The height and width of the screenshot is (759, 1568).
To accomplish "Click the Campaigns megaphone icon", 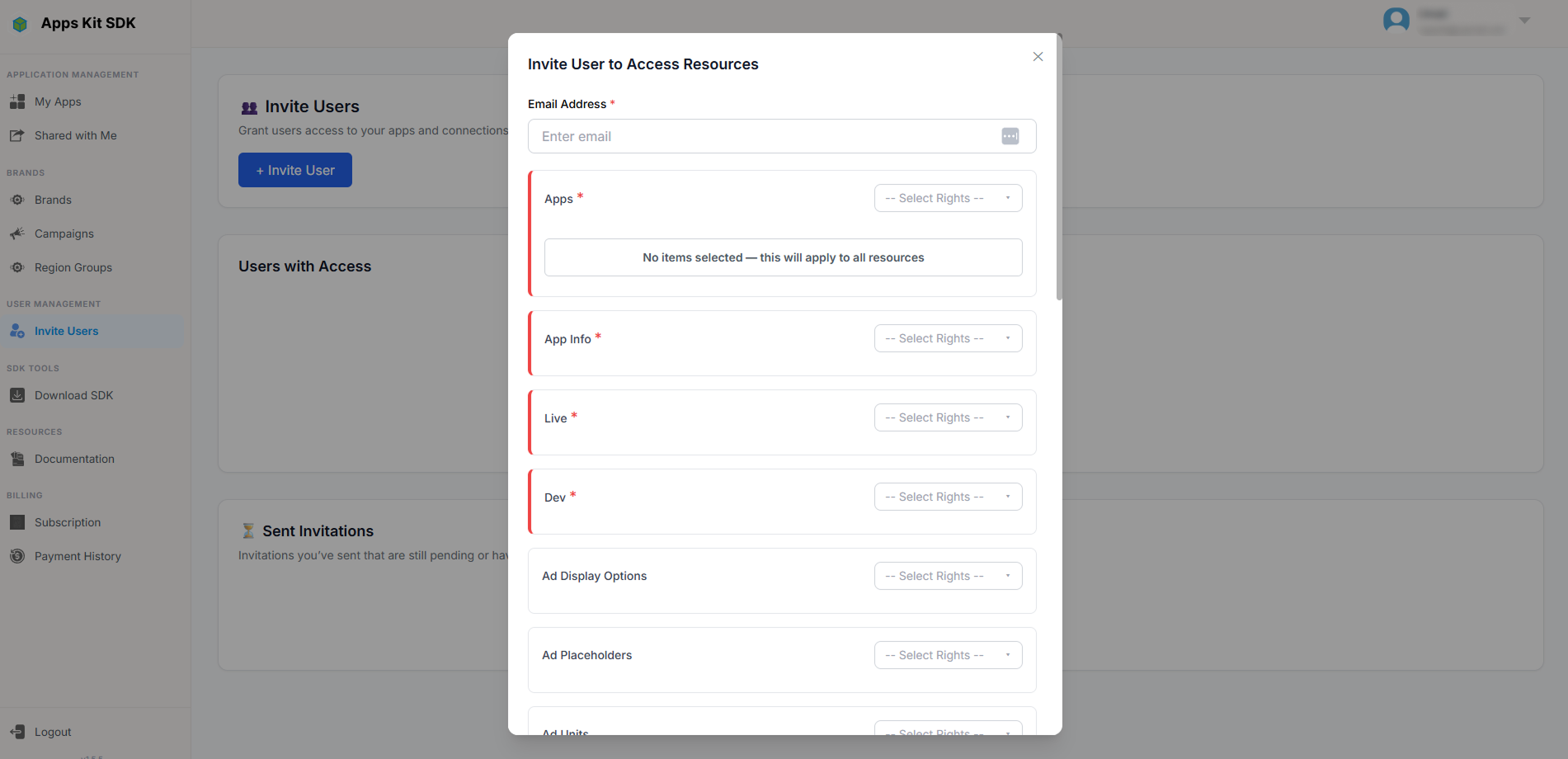I will [17, 233].
